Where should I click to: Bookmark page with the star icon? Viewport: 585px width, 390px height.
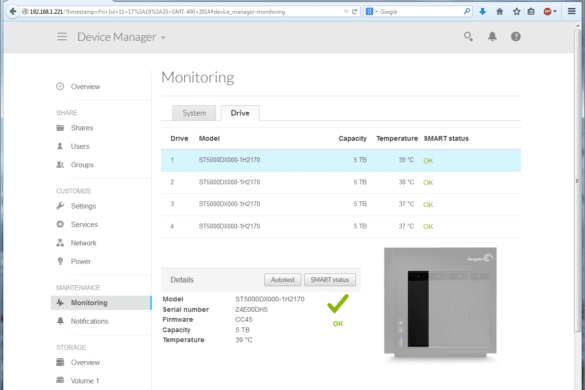click(516, 12)
